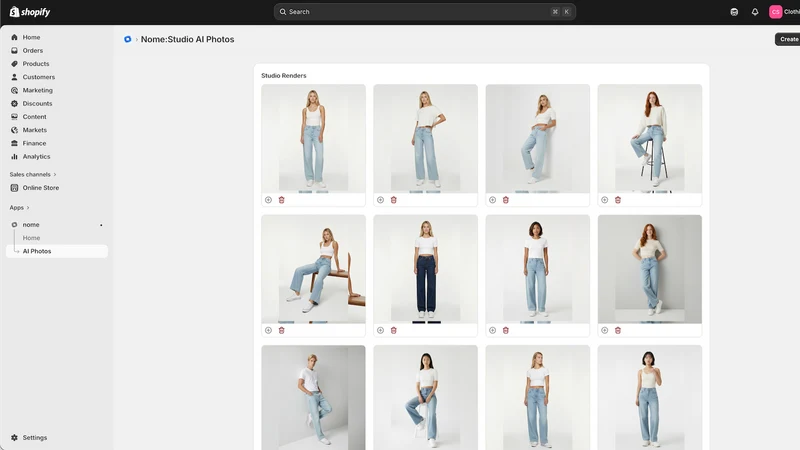Open the pink CS account avatar
The image size is (800, 450).
pyautogui.click(x=776, y=12)
